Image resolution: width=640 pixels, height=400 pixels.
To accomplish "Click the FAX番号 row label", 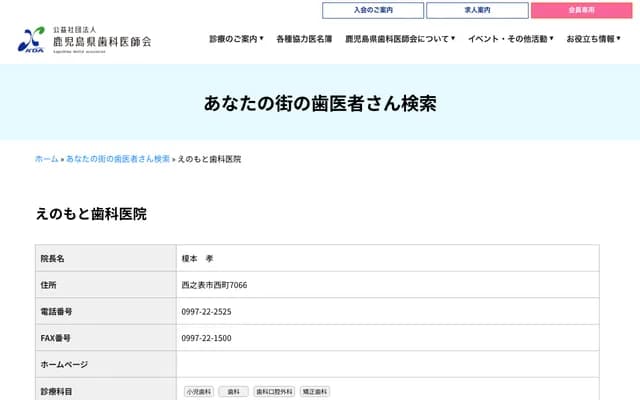I will pyautogui.click(x=55, y=338).
